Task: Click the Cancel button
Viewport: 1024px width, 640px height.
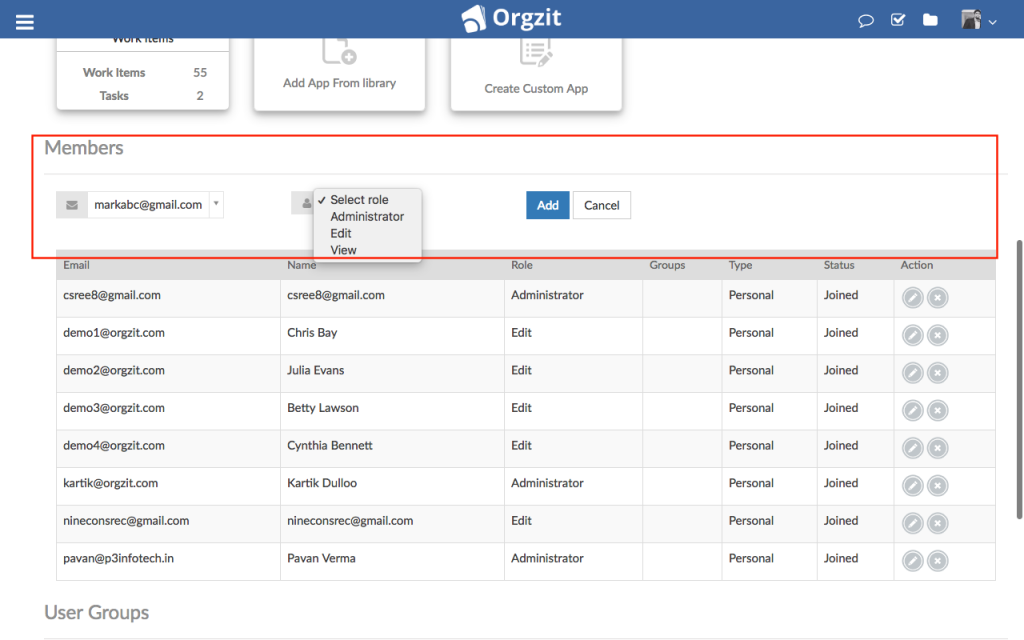Action: tap(601, 204)
